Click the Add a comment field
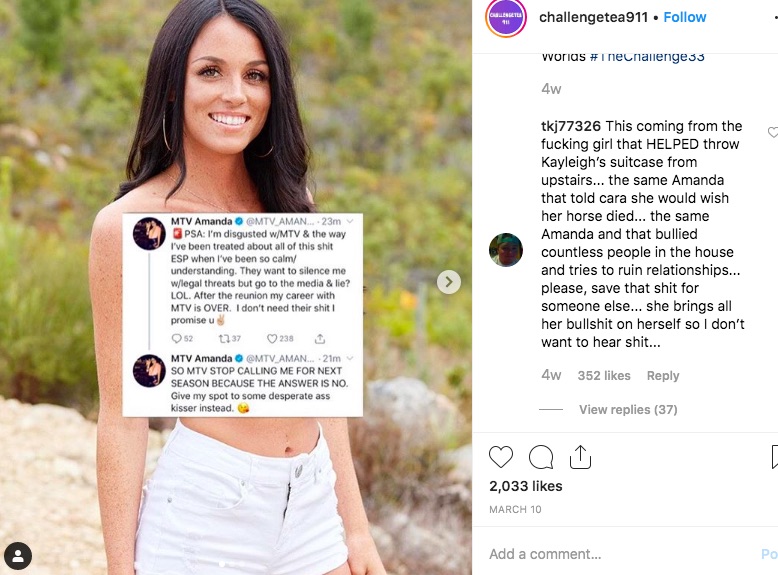778x575 pixels. click(620, 554)
